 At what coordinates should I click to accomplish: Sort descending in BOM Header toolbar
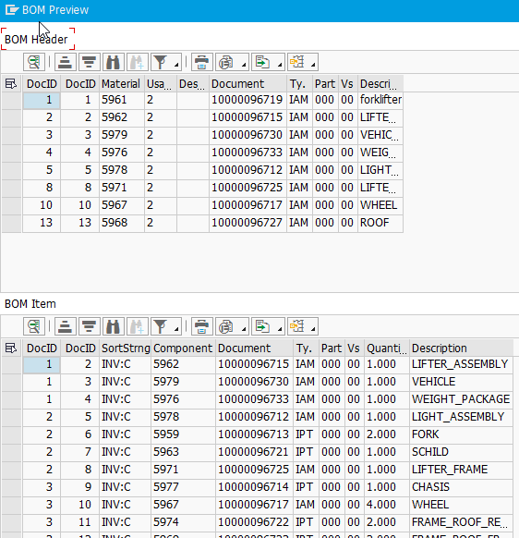(89, 62)
